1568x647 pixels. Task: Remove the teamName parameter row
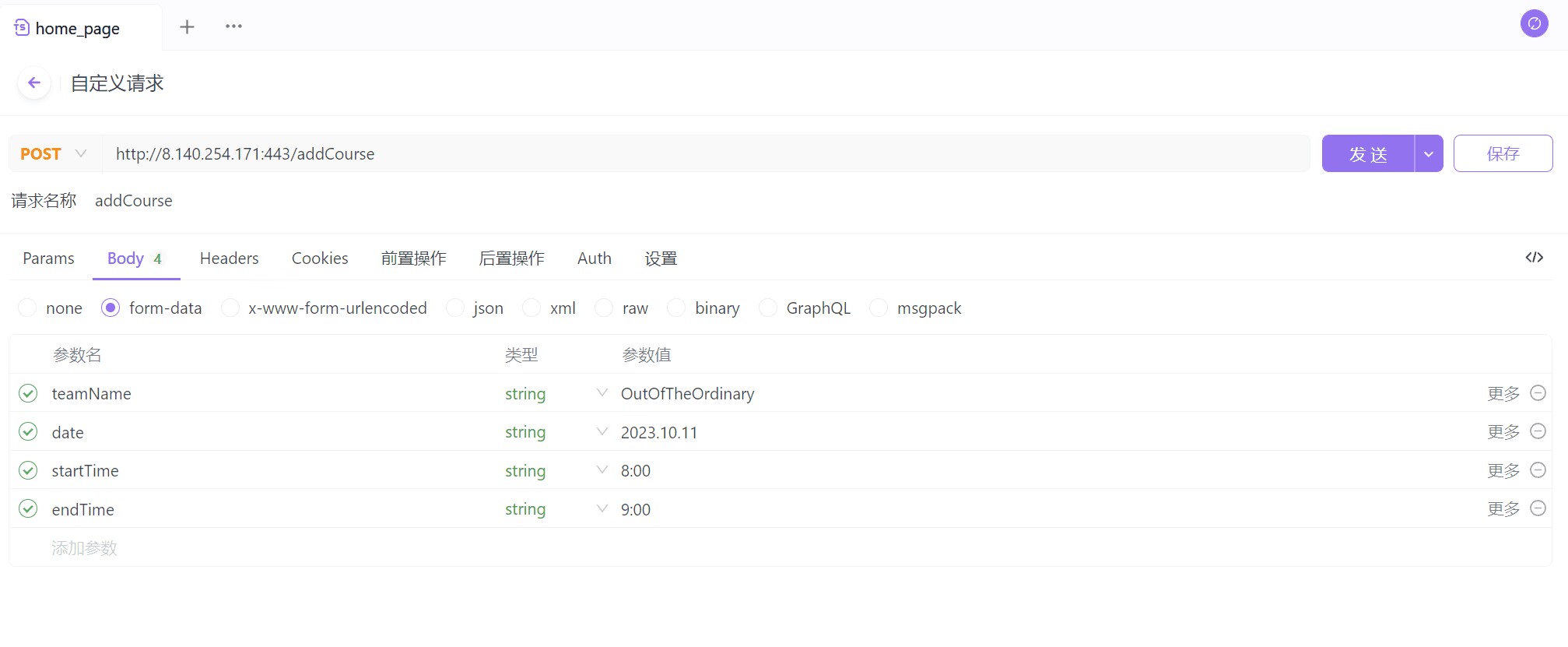[1538, 393]
